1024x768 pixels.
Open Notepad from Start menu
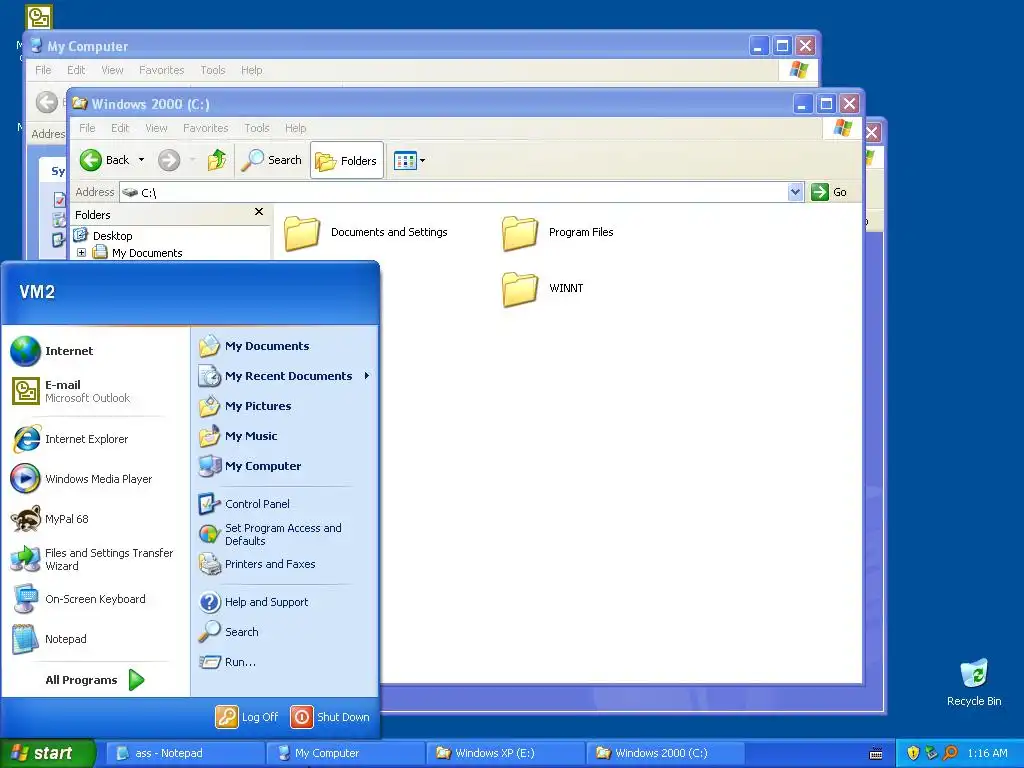tap(49, 639)
